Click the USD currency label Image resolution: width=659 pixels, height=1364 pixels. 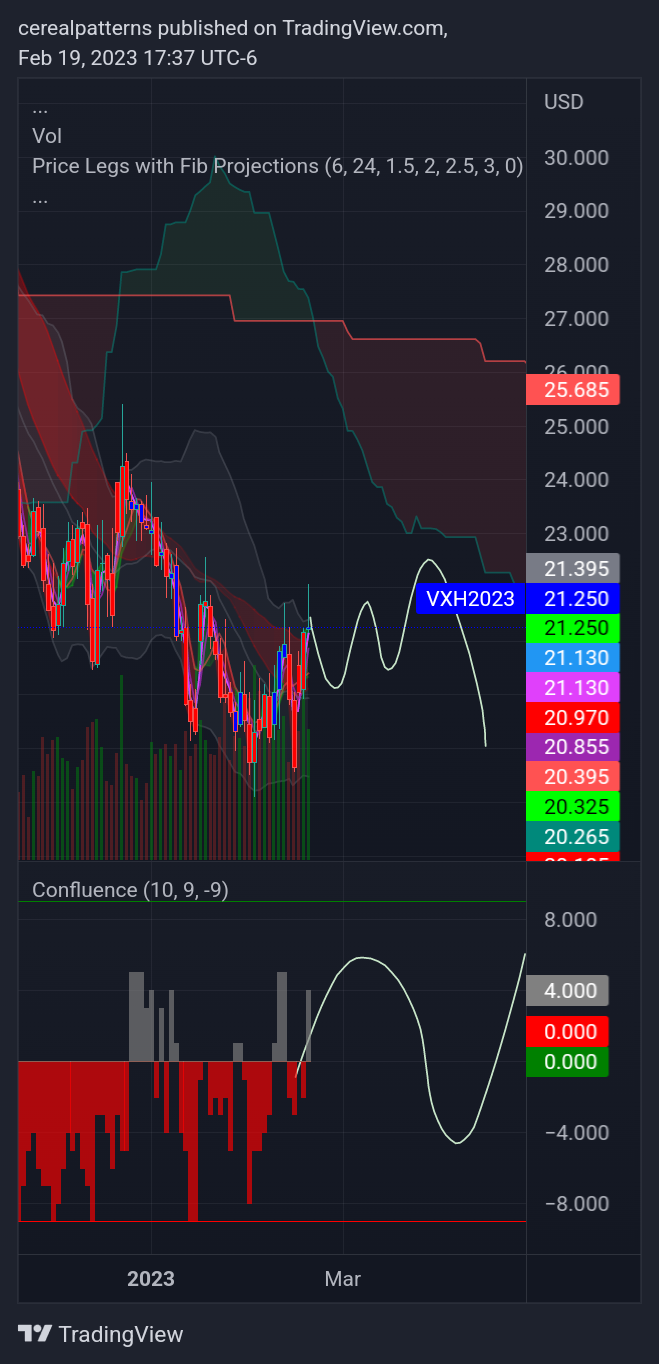click(564, 102)
